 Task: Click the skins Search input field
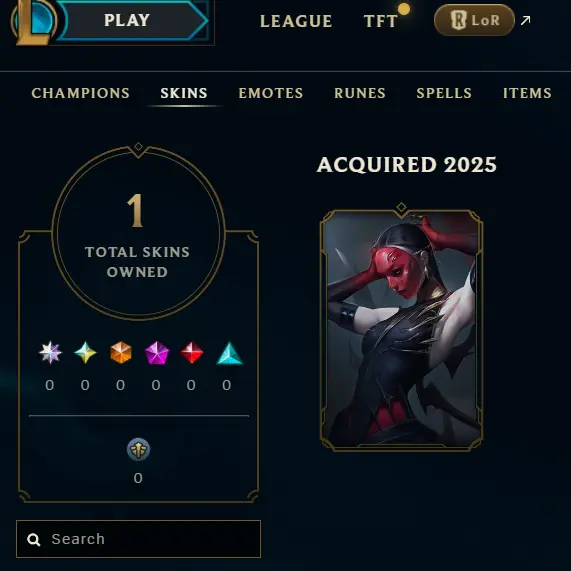(138, 539)
